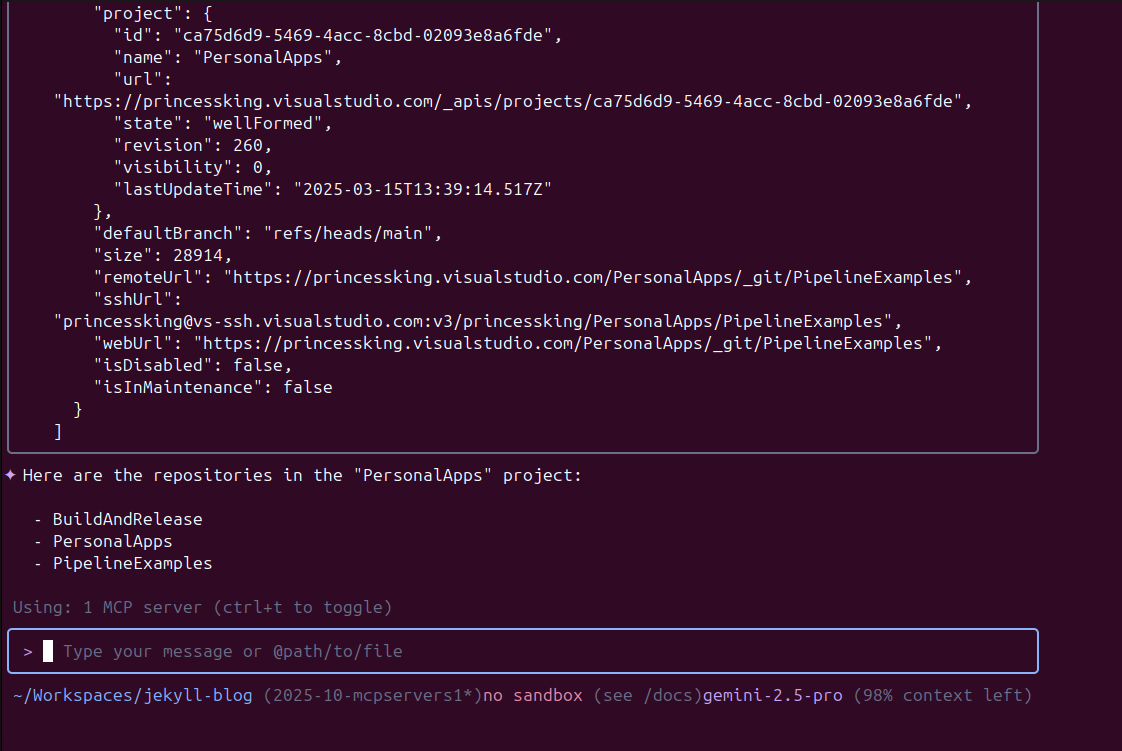Open the project API URL link
The image size is (1122, 751).
click(x=512, y=101)
